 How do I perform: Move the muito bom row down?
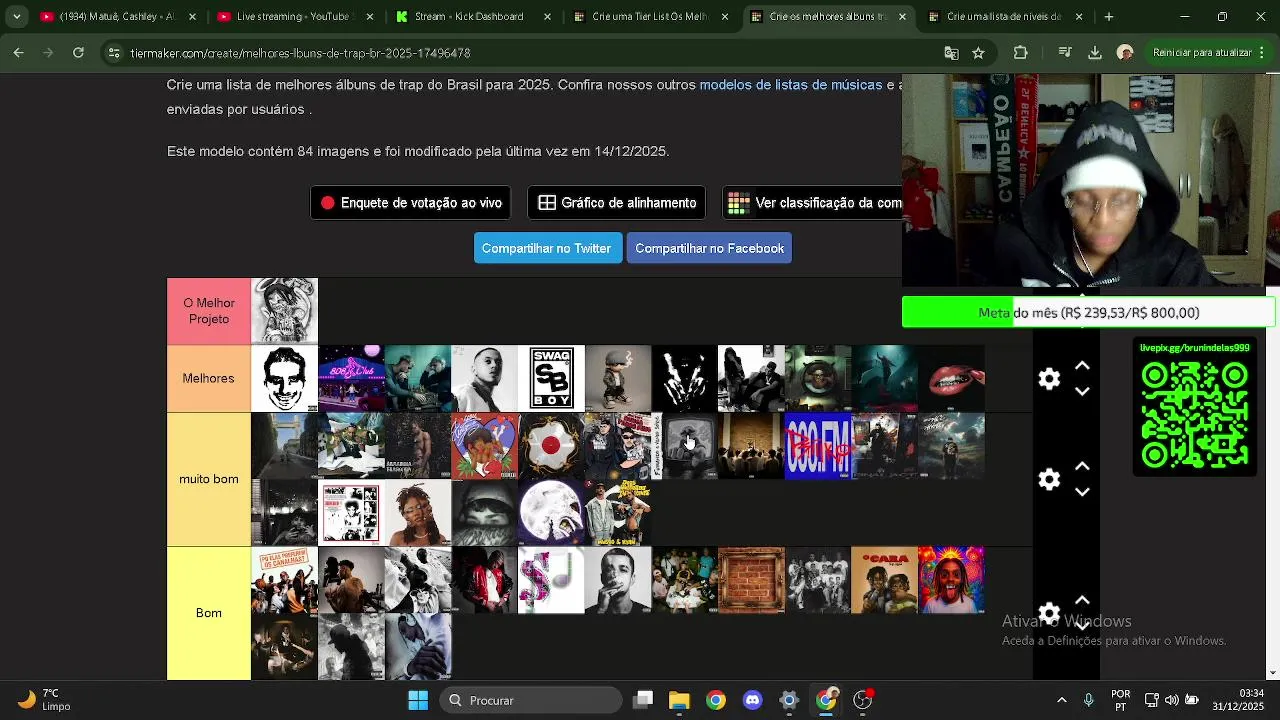pyautogui.click(x=1082, y=492)
